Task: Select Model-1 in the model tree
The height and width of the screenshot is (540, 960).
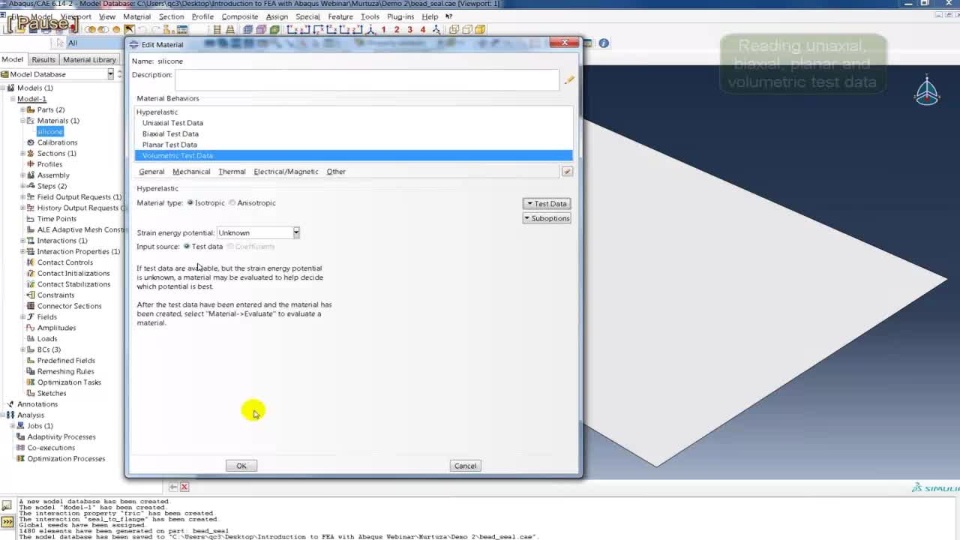Action: 32,99
